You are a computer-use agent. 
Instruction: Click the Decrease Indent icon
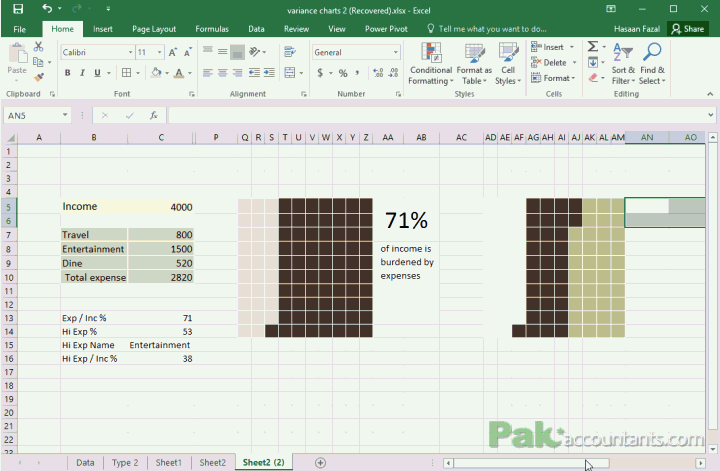[254, 73]
